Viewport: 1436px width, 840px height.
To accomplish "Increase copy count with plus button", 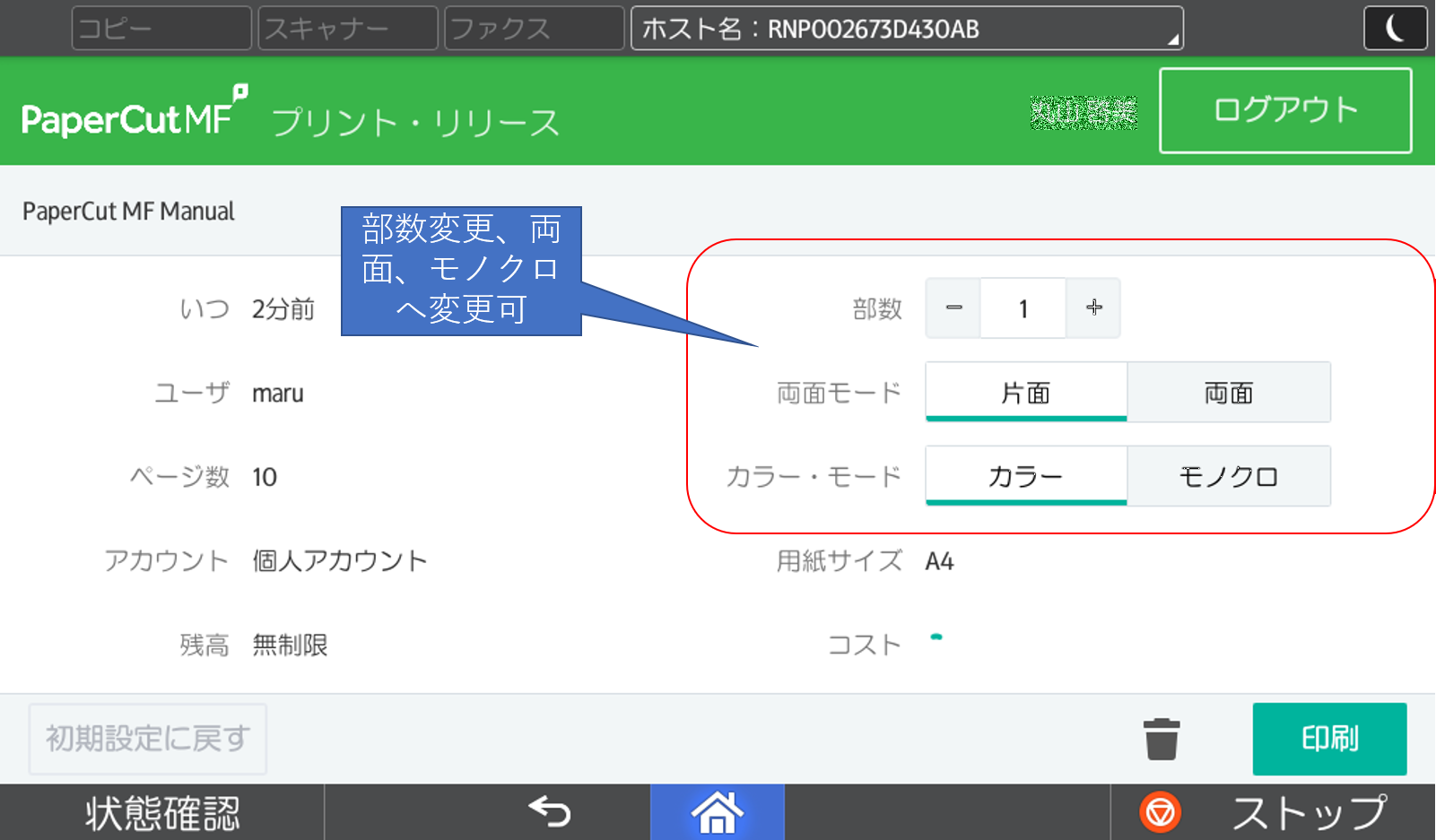I will coord(1093,307).
